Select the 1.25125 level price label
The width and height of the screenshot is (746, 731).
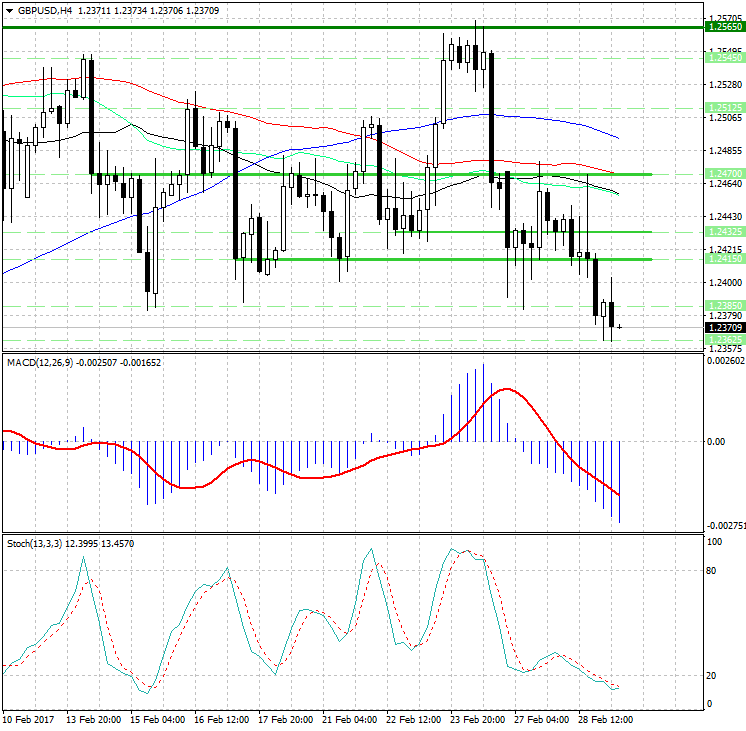(724, 107)
